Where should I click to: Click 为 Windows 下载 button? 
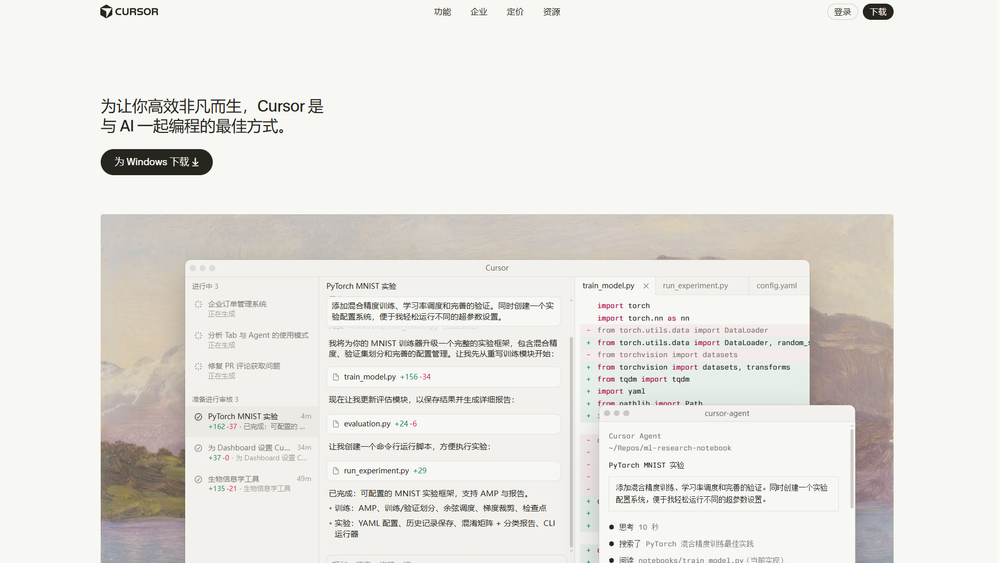pos(156,162)
